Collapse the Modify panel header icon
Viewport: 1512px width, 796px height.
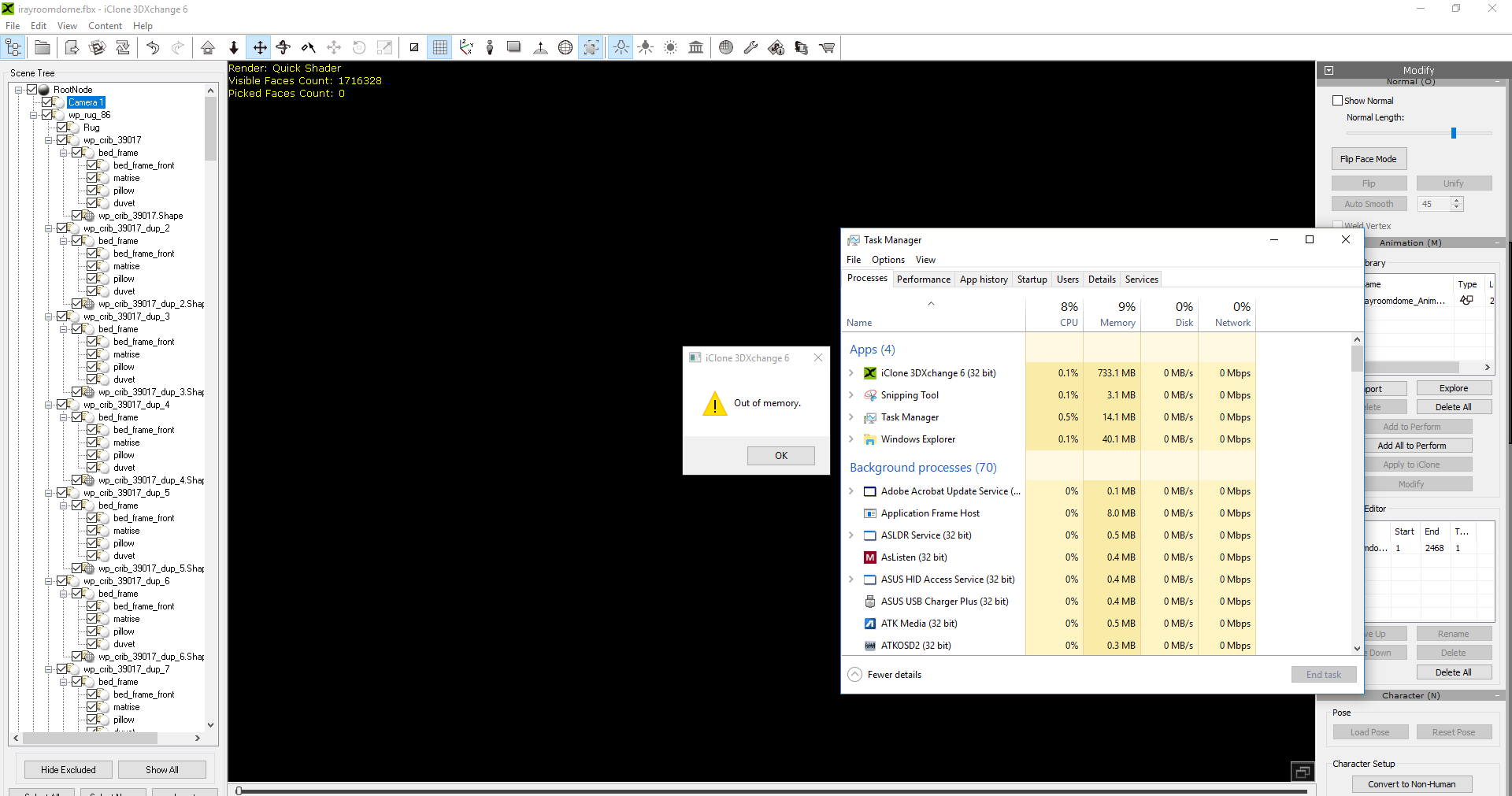(x=1329, y=70)
